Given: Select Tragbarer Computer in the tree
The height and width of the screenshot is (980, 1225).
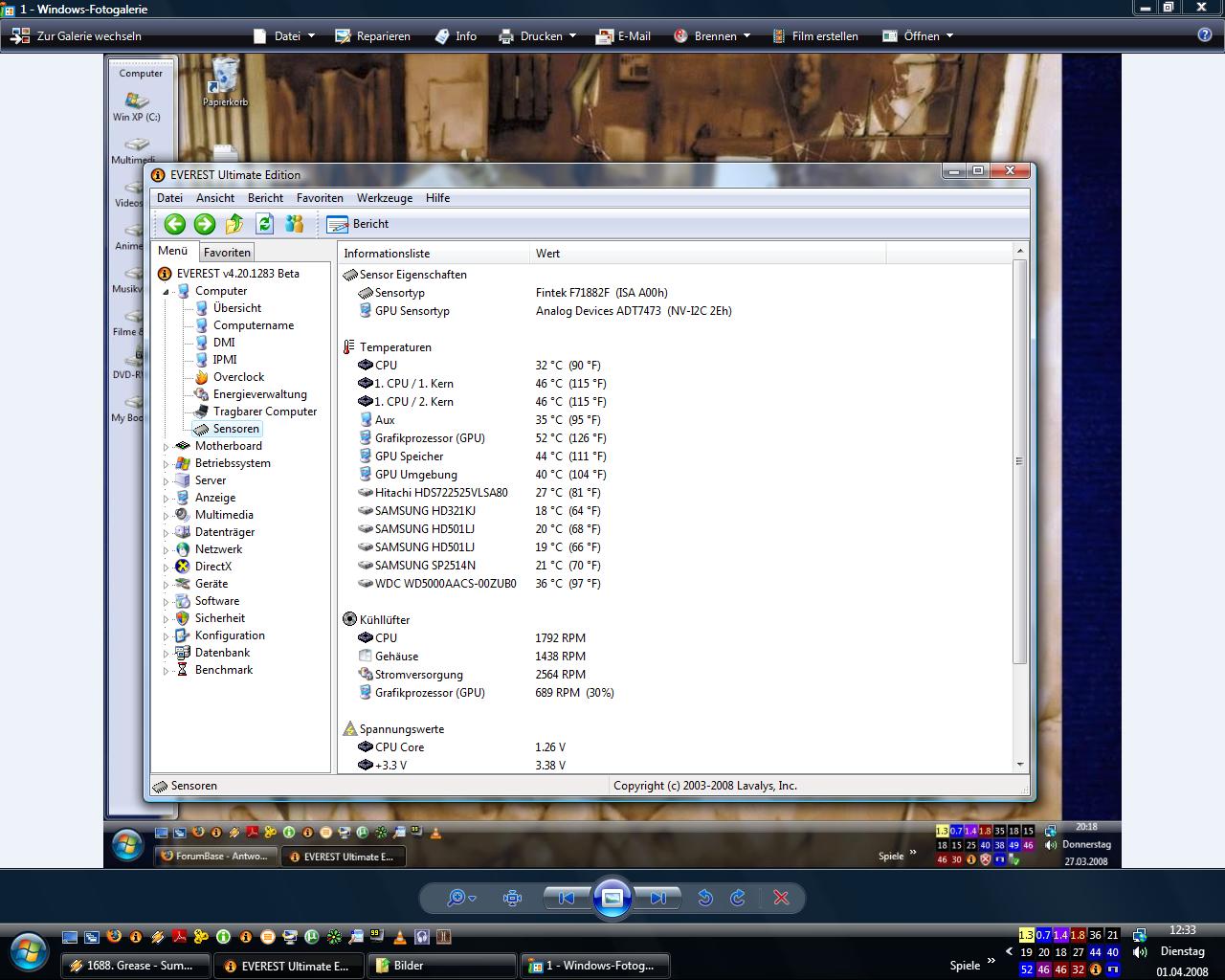Looking at the screenshot, I should coord(265,412).
